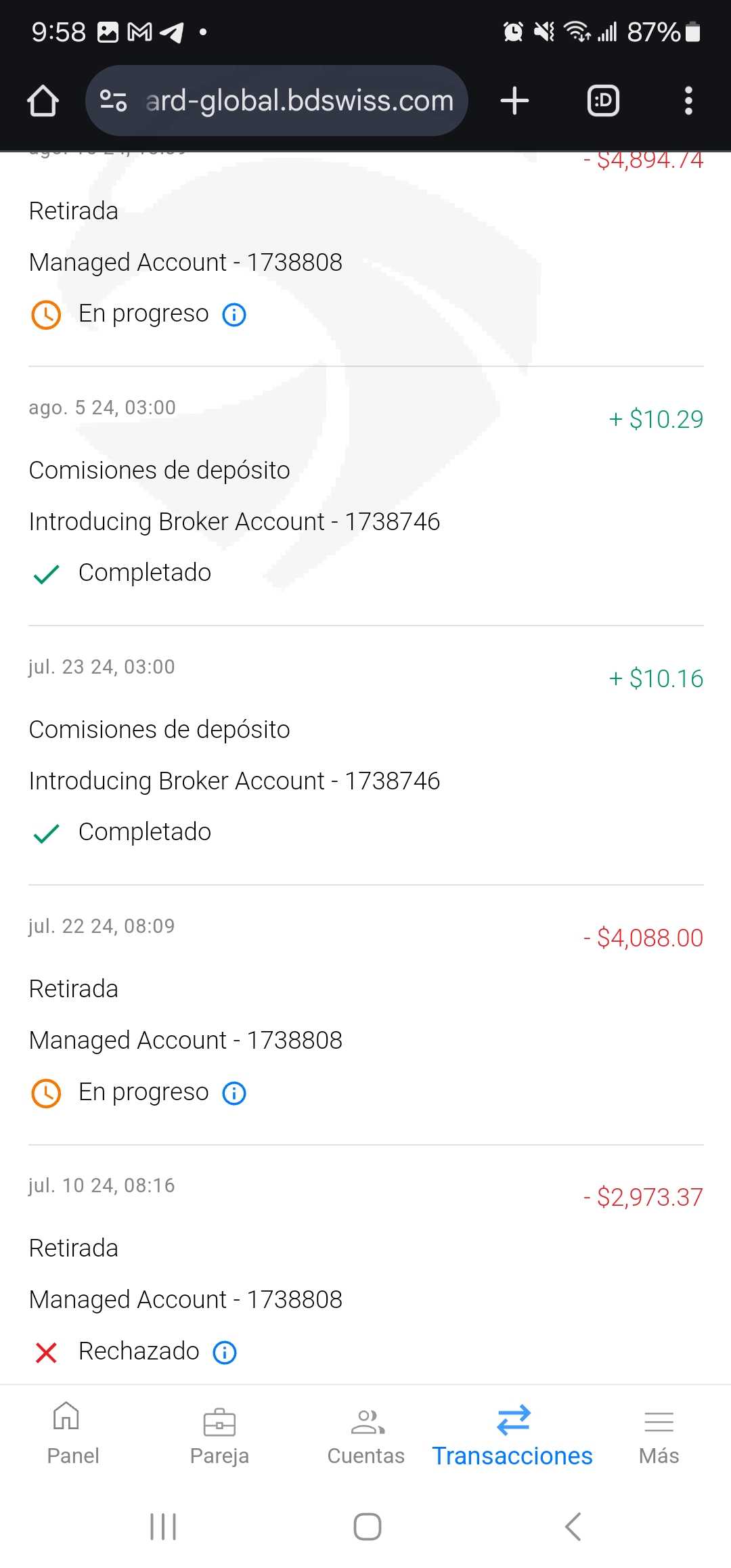Show info for topmost En progreso withdrawal
Screen dimensions: 731x1568
(234, 315)
